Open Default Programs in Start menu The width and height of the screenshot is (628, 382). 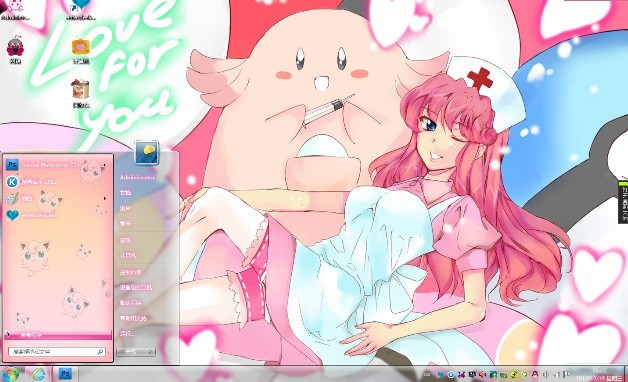point(131,303)
